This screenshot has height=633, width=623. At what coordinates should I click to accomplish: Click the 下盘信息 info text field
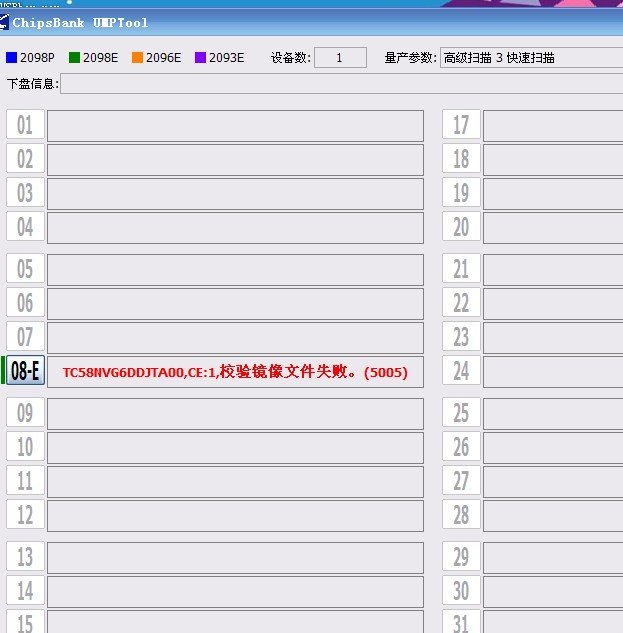point(340,84)
